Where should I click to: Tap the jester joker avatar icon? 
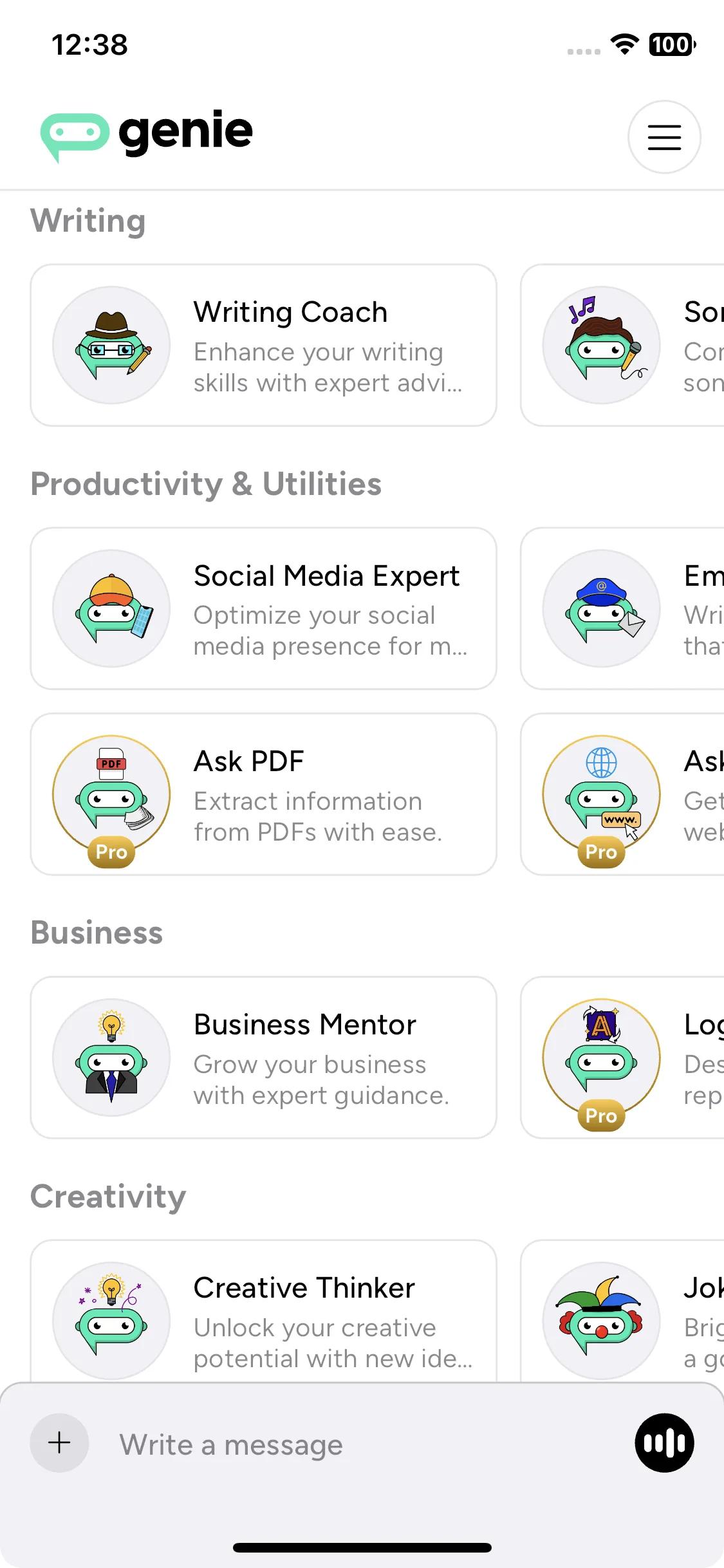coord(602,1321)
